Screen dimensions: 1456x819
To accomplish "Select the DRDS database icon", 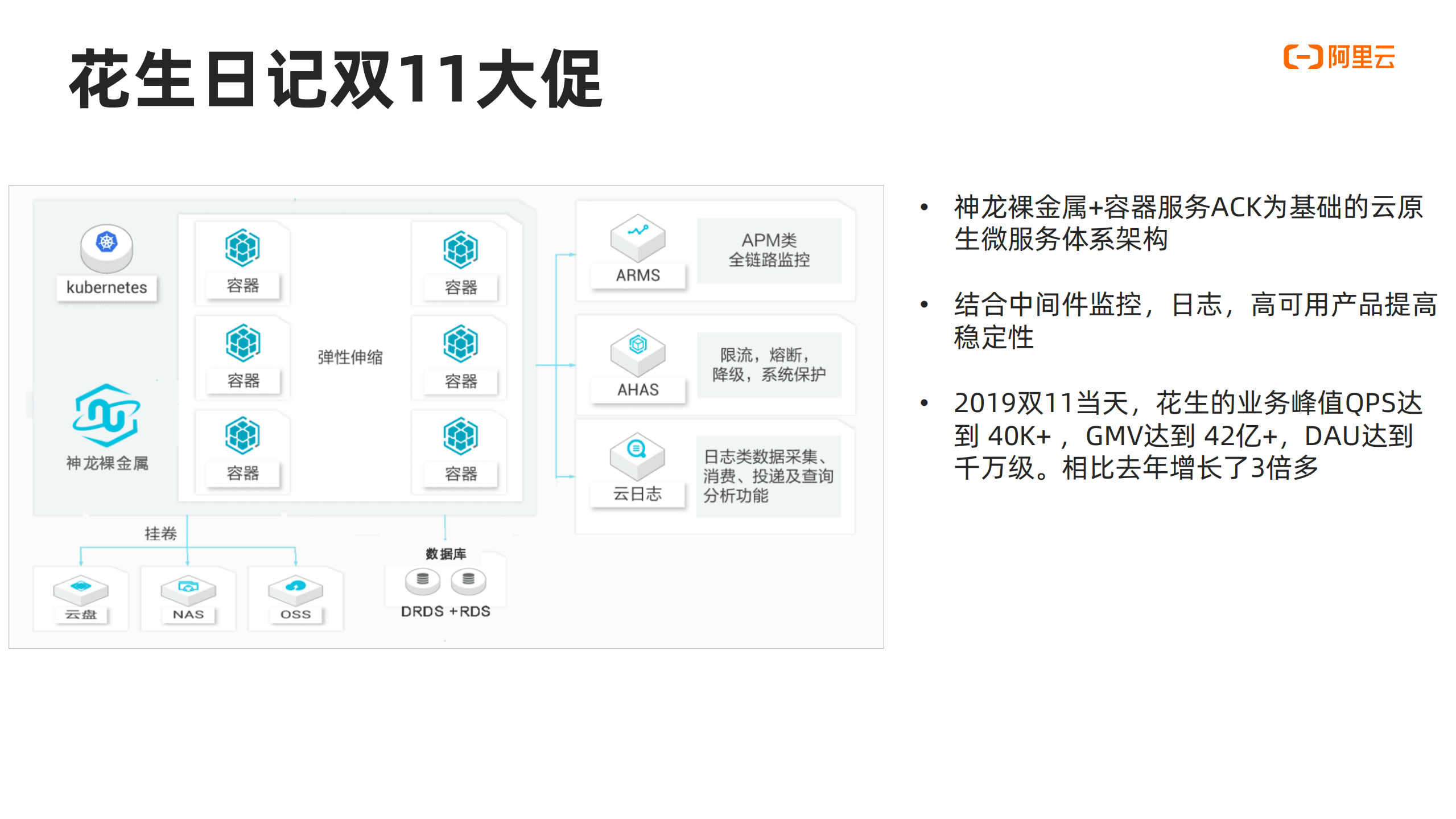I will click(423, 581).
